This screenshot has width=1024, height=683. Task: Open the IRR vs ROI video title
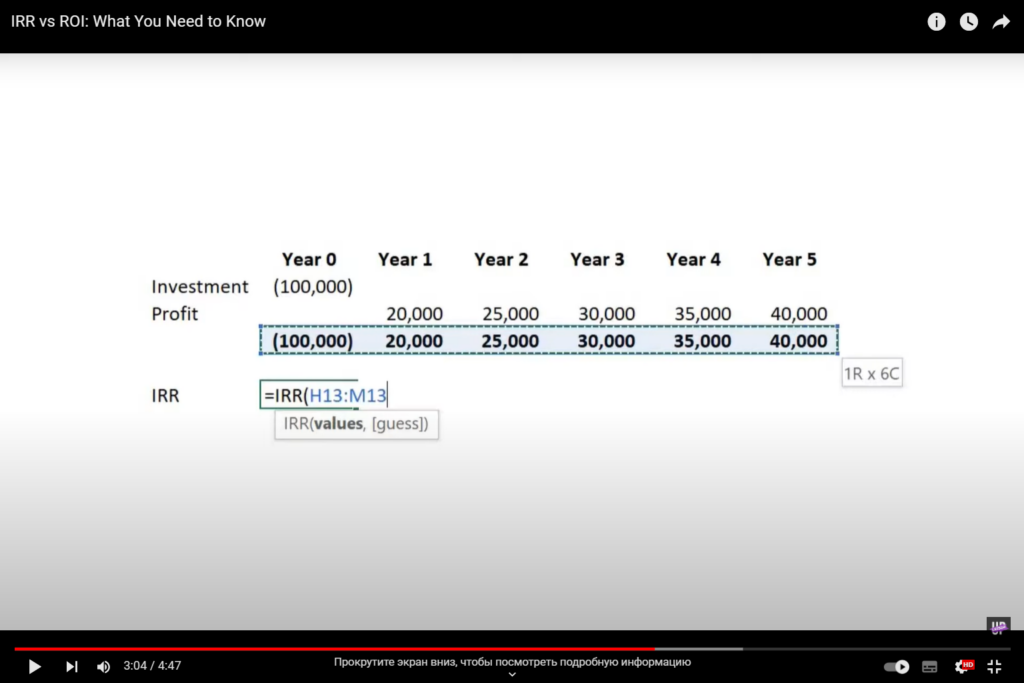138,21
